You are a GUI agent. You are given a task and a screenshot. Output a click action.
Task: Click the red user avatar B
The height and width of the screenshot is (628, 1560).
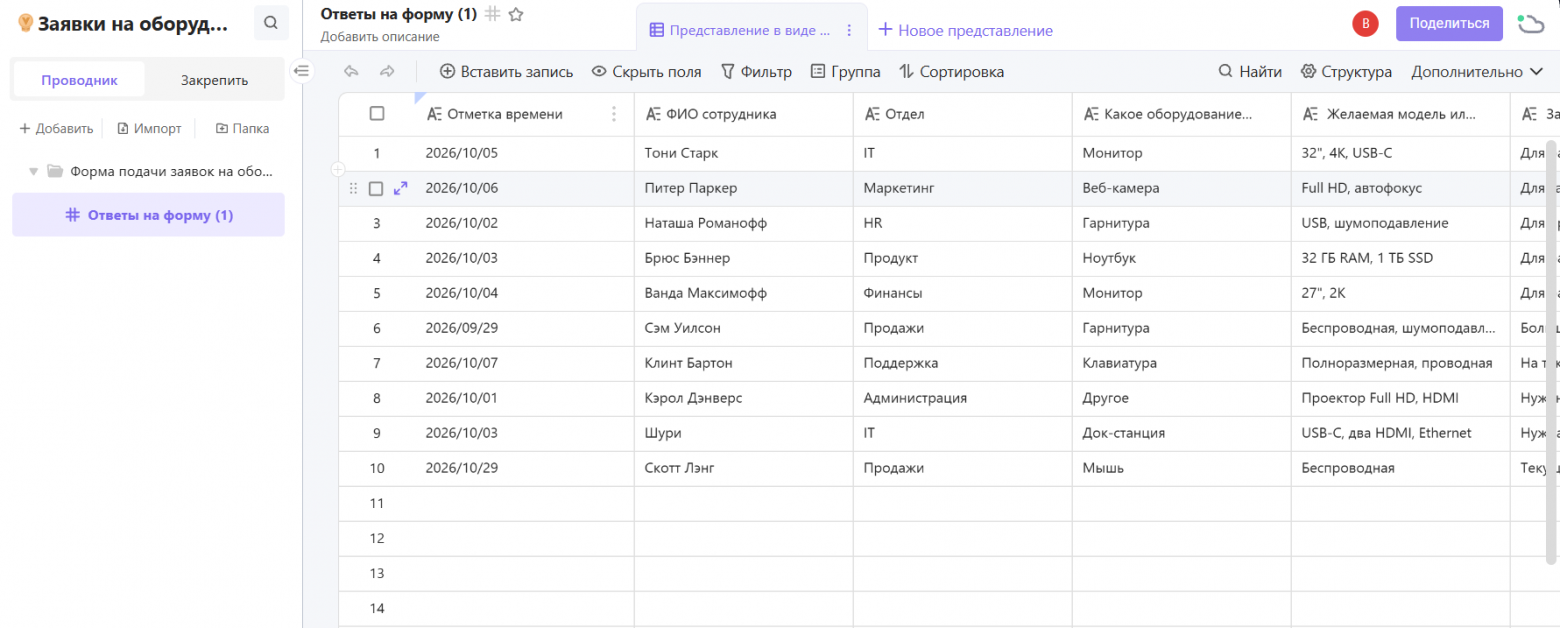[x=1365, y=24]
